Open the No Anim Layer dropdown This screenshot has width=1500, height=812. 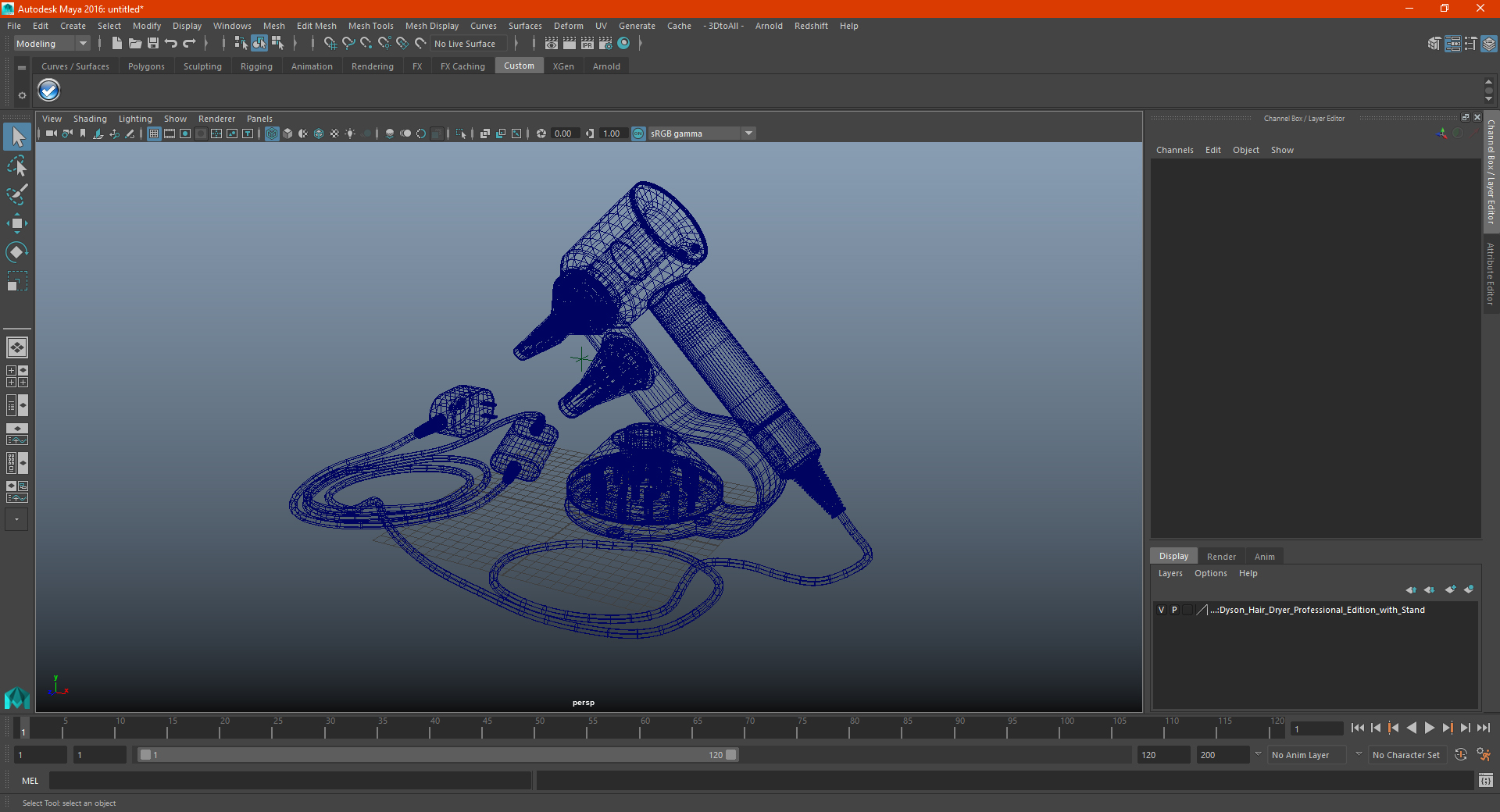[x=1307, y=755]
